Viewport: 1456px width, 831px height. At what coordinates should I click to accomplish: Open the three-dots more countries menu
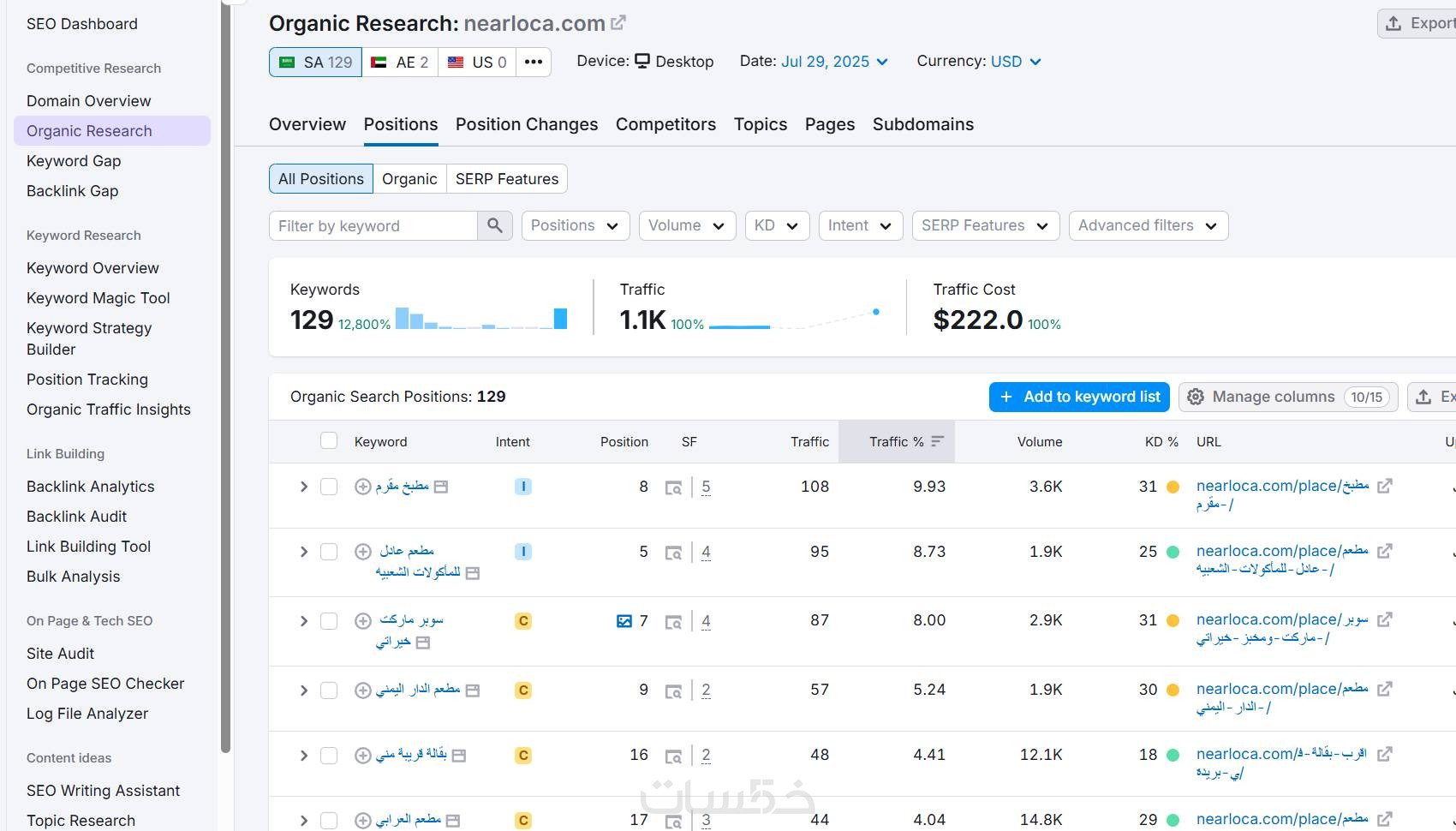tap(534, 62)
